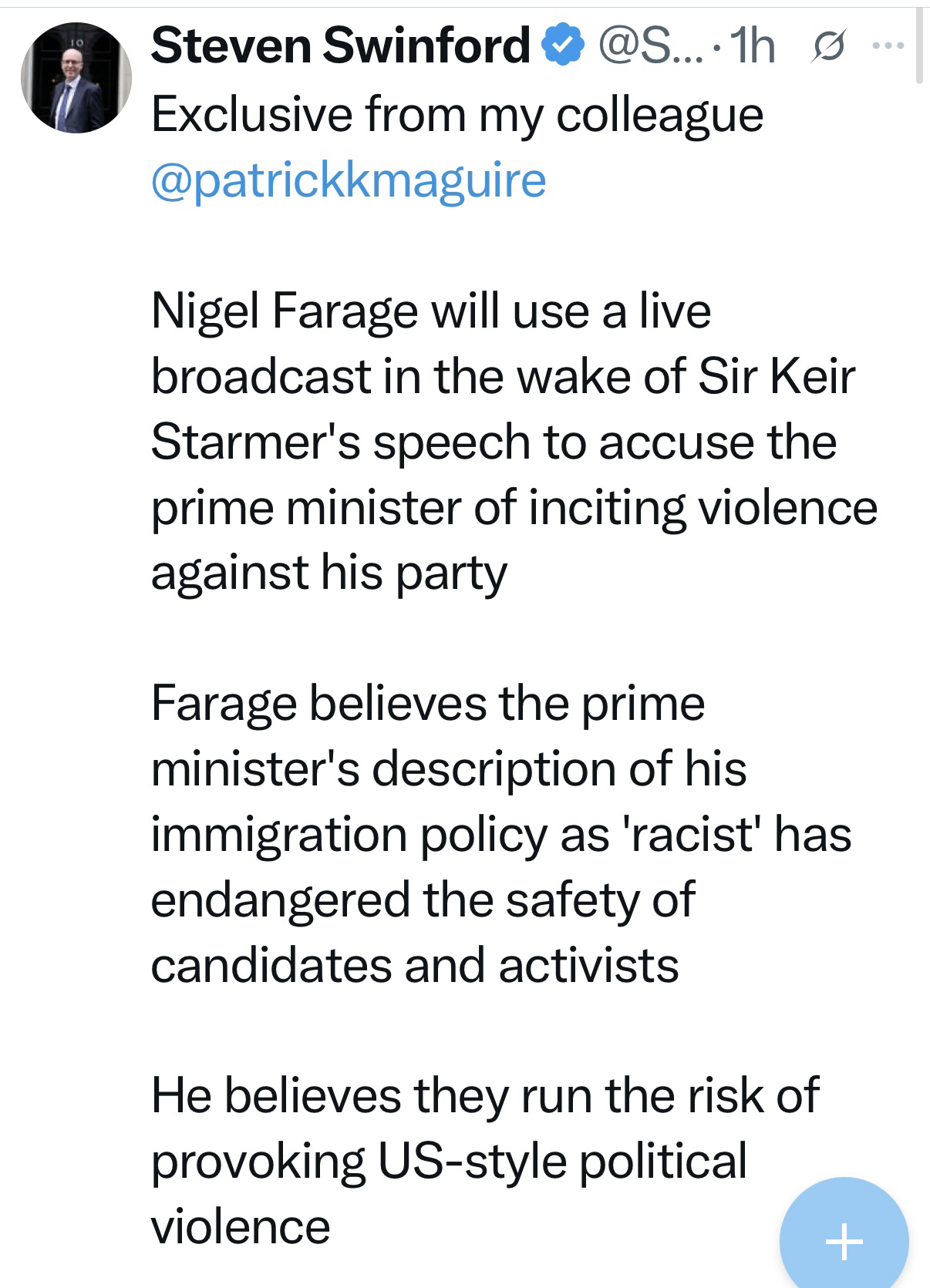The height and width of the screenshot is (1288, 930).
Task: Tap the 'against his party' line
Action: [x=329, y=573]
